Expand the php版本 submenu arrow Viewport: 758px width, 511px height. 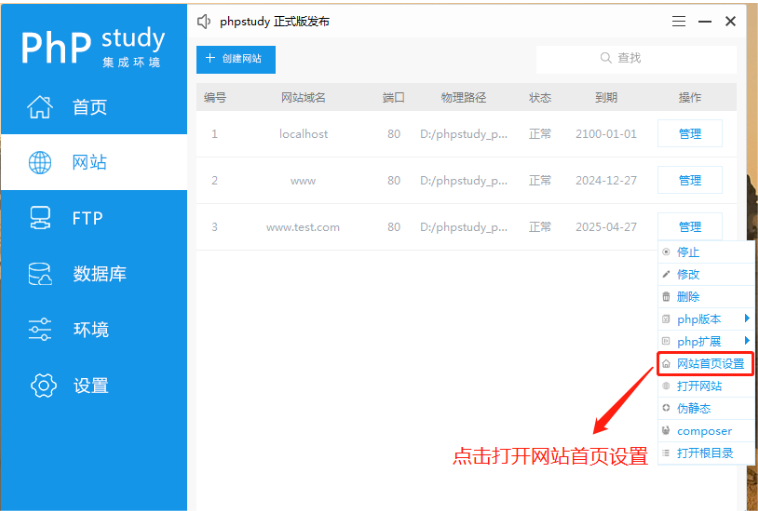[747, 318]
